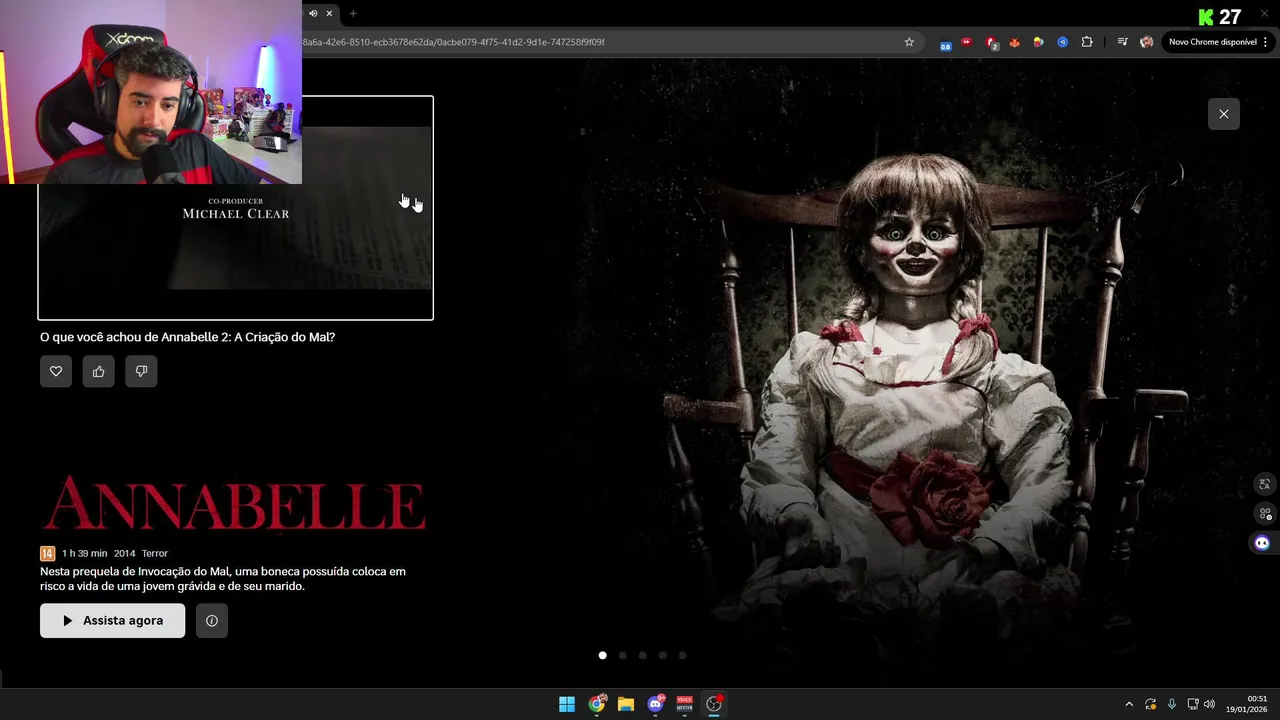Click the thumbs down rating icon
Viewport: 1280px width, 720px height.
pyautogui.click(x=141, y=371)
